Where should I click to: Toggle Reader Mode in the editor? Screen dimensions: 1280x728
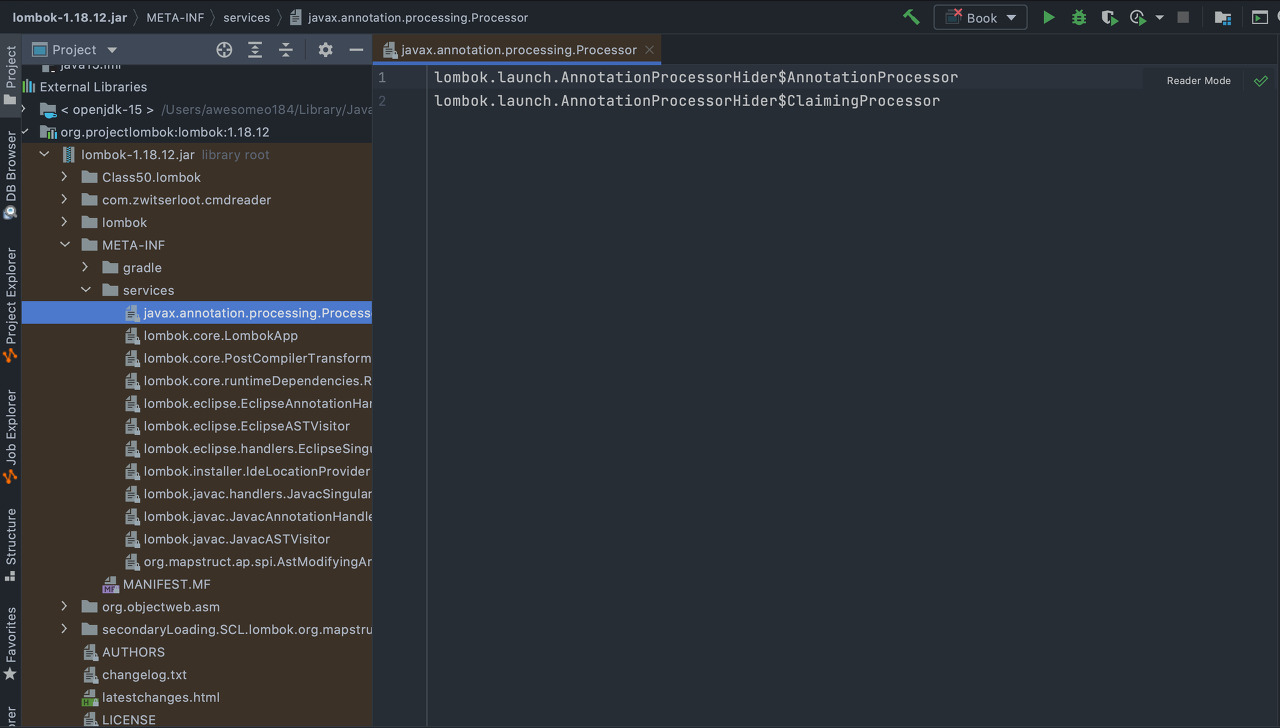pos(1198,80)
